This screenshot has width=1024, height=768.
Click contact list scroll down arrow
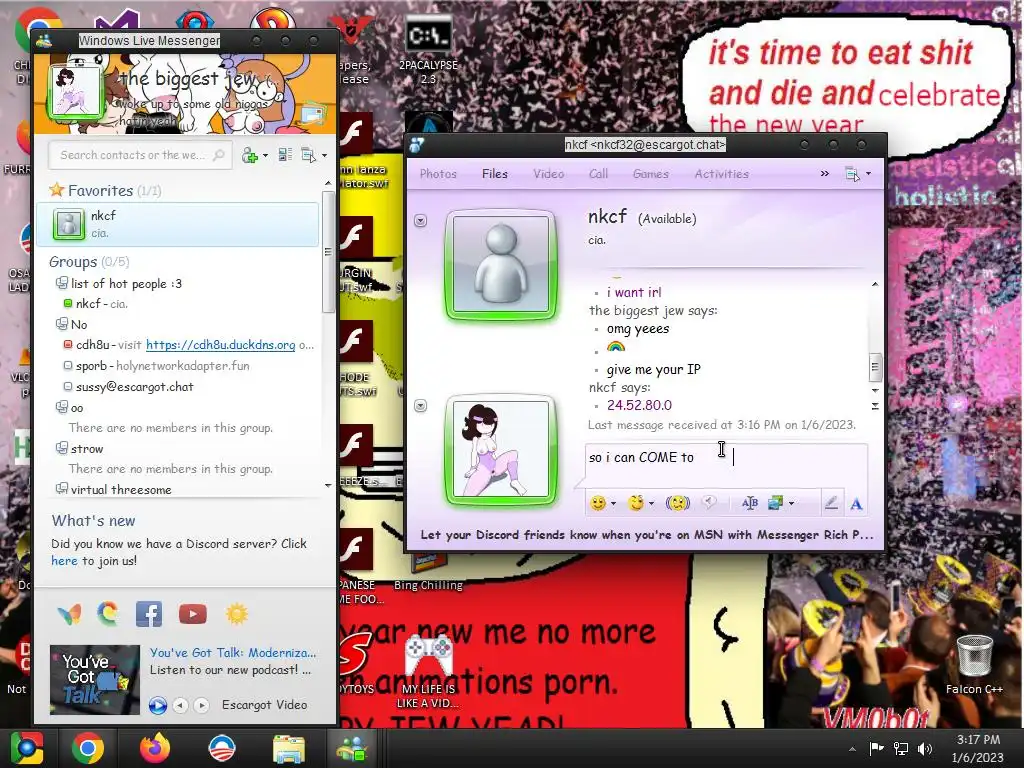pyautogui.click(x=328, y=485)
